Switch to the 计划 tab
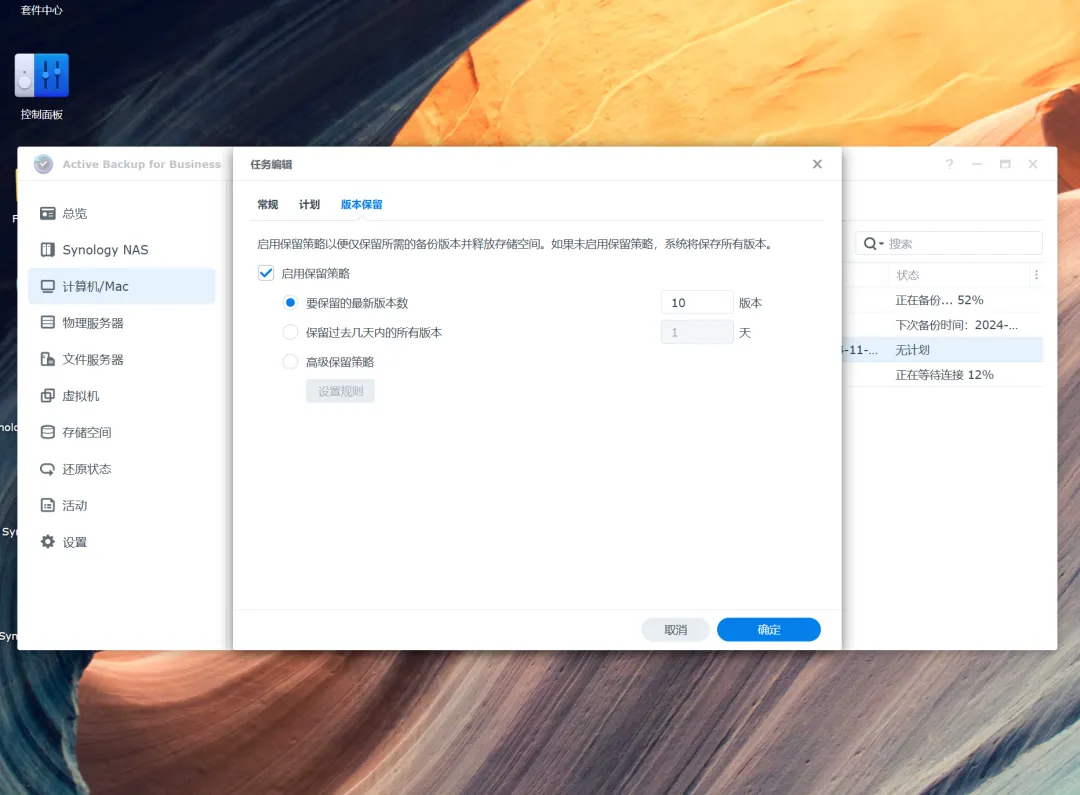 point(309,204)
